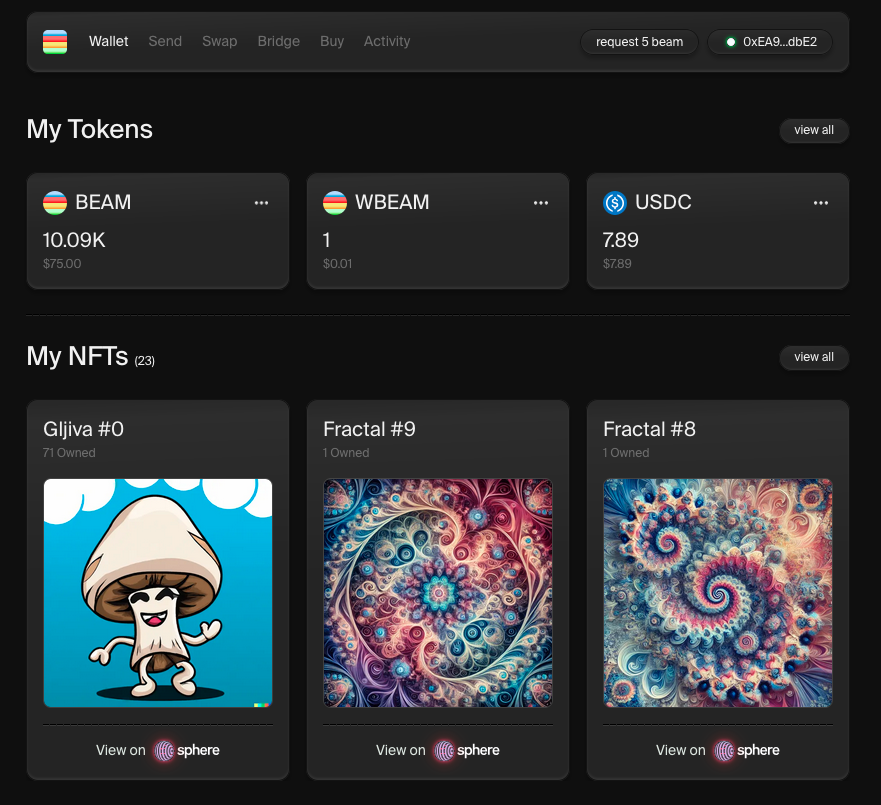Go to the Swap tab
The height and width of the screenshot is (805, 881).
220,41
